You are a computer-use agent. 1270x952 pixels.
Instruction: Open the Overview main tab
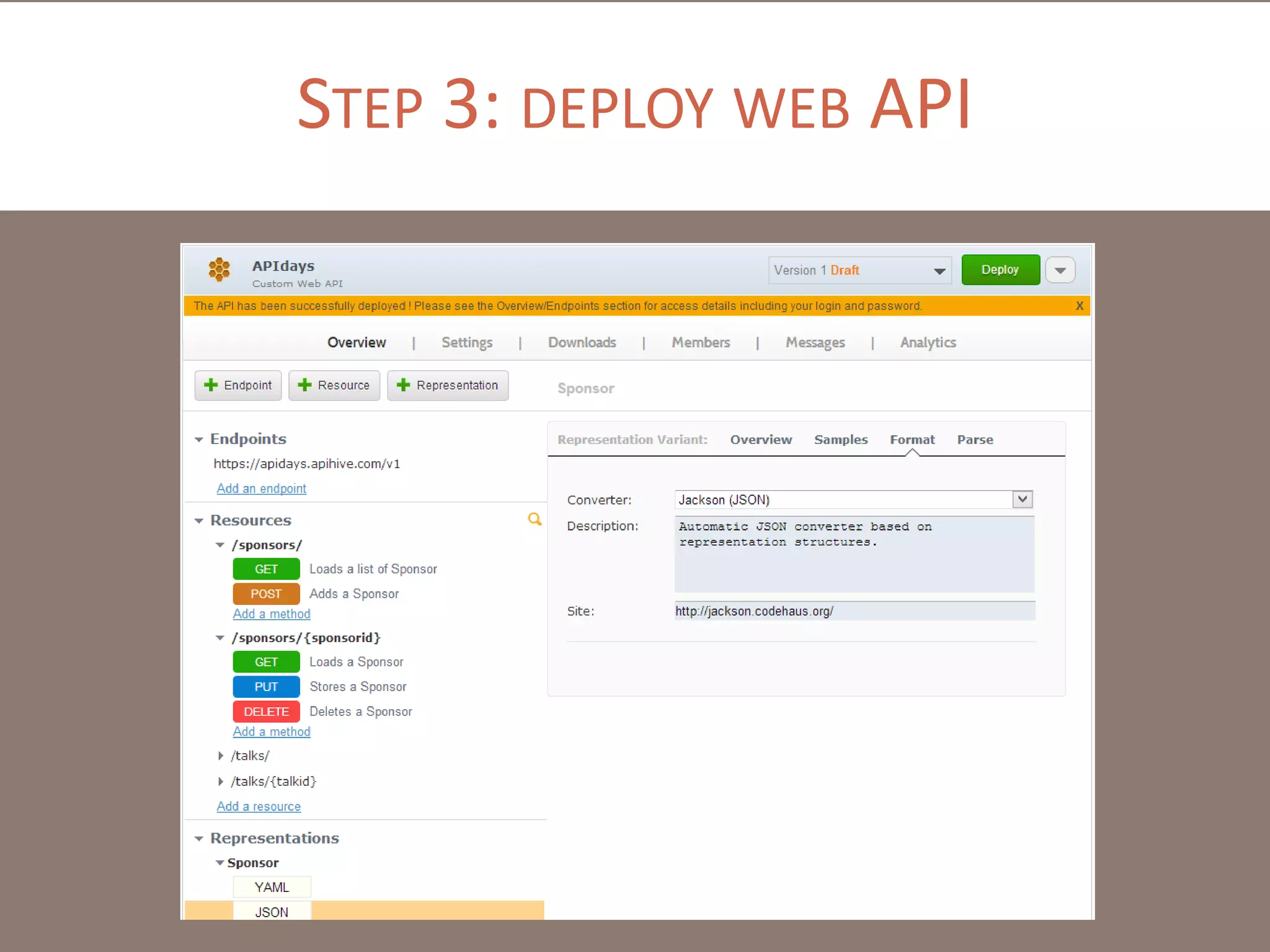coord(357,343)
